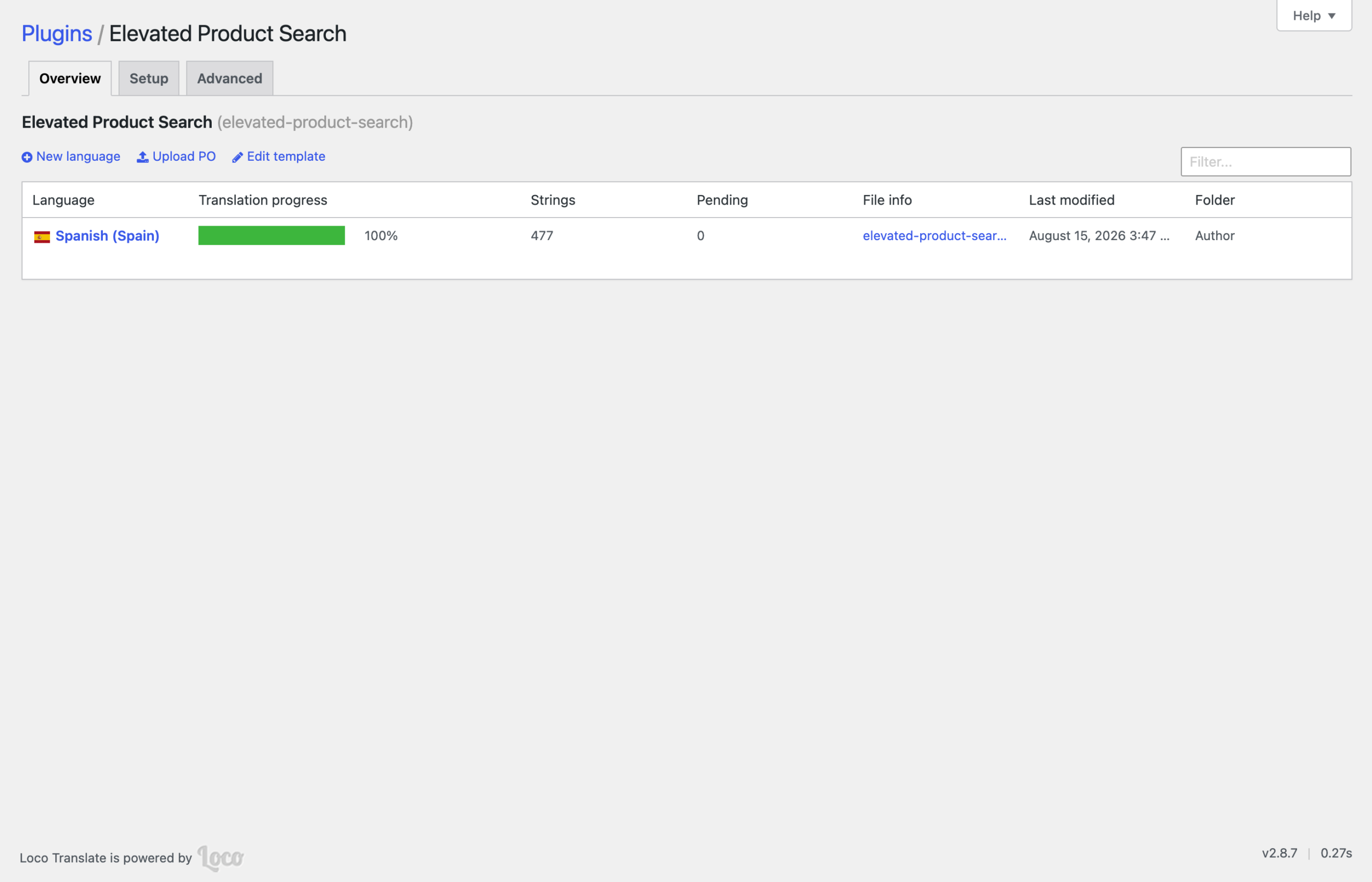Click the (elevated-product-search) slug text
The height and width of the screenshot is (882, 1372).
pyautogui.click(x=315, y=122)
